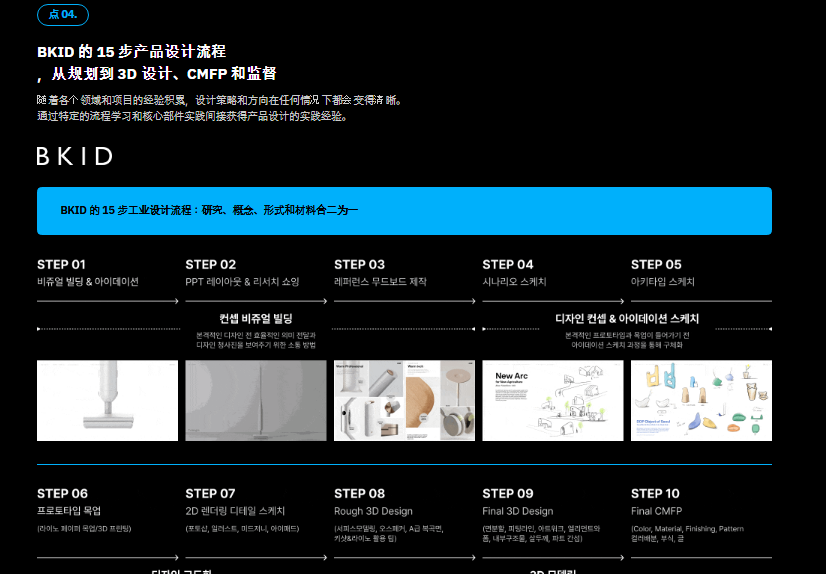The image size is (826, 574).
Task: Select the STEP 05 heading
Action: 656,264
